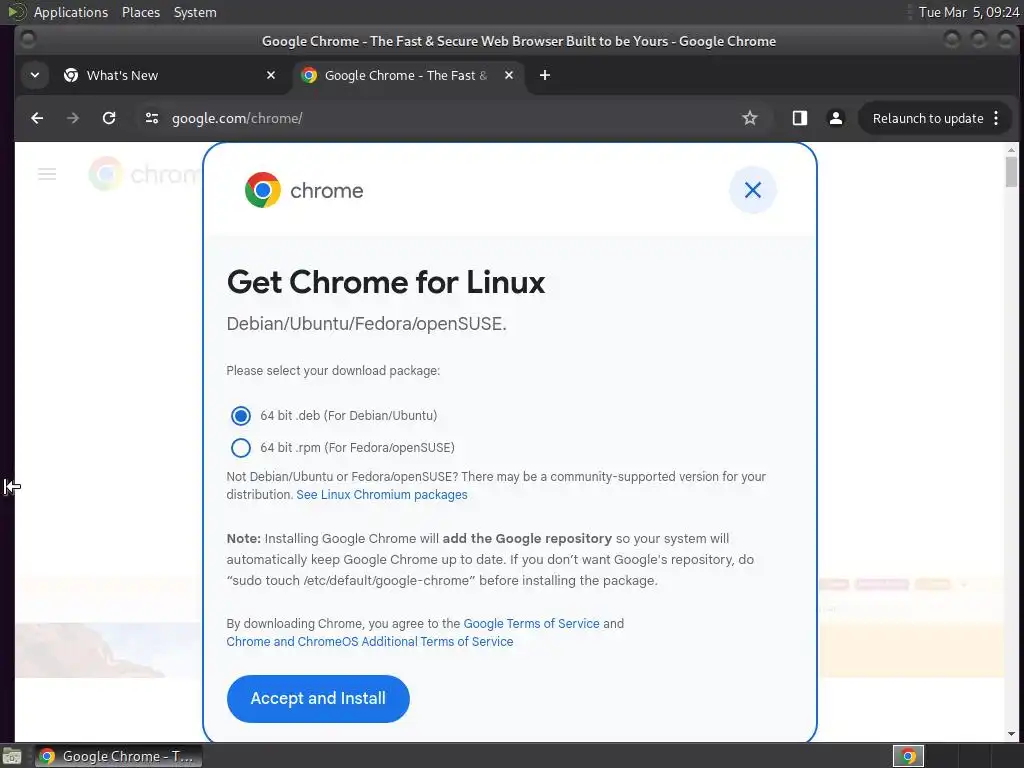This screenshot has width=1024, height=768.
Task: Open site information icon in address bar
Action: click(152, 118)
